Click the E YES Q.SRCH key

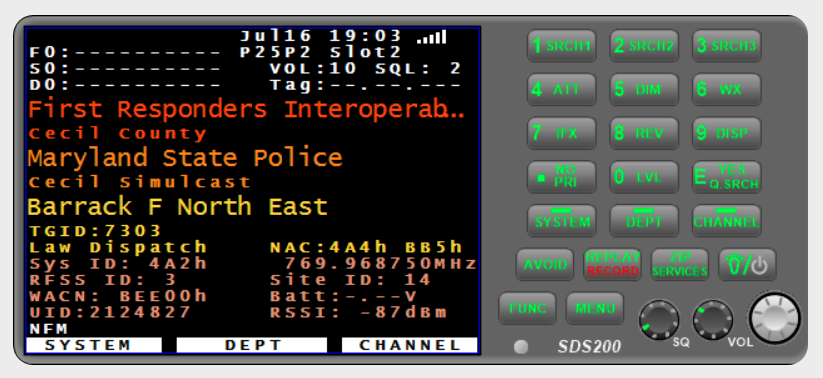(726, 177)
